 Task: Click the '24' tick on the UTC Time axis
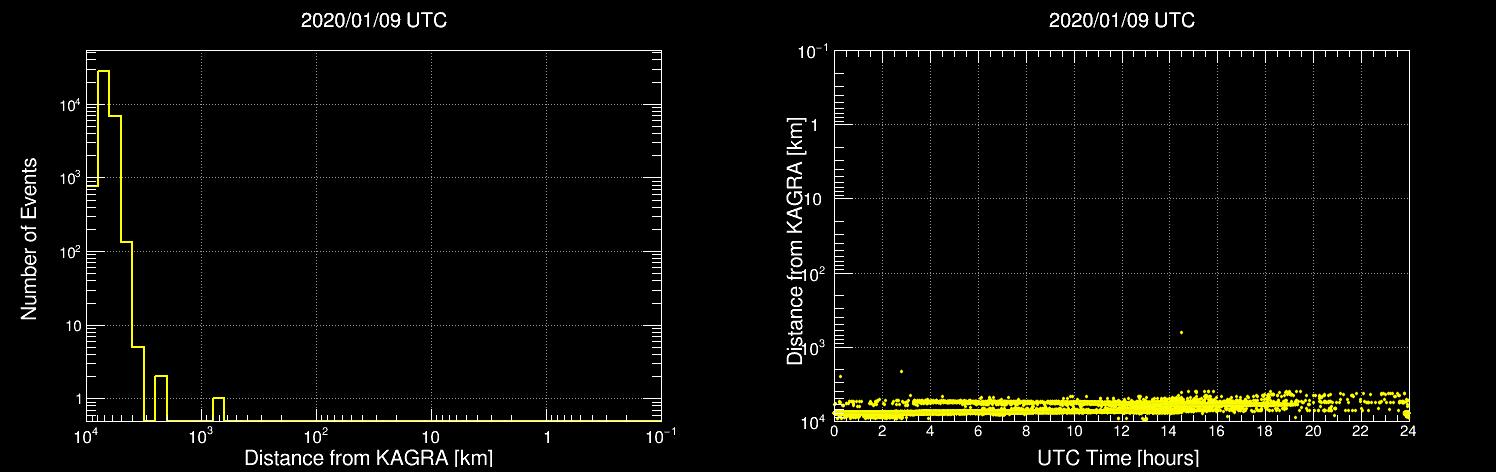coord(1409,431)
